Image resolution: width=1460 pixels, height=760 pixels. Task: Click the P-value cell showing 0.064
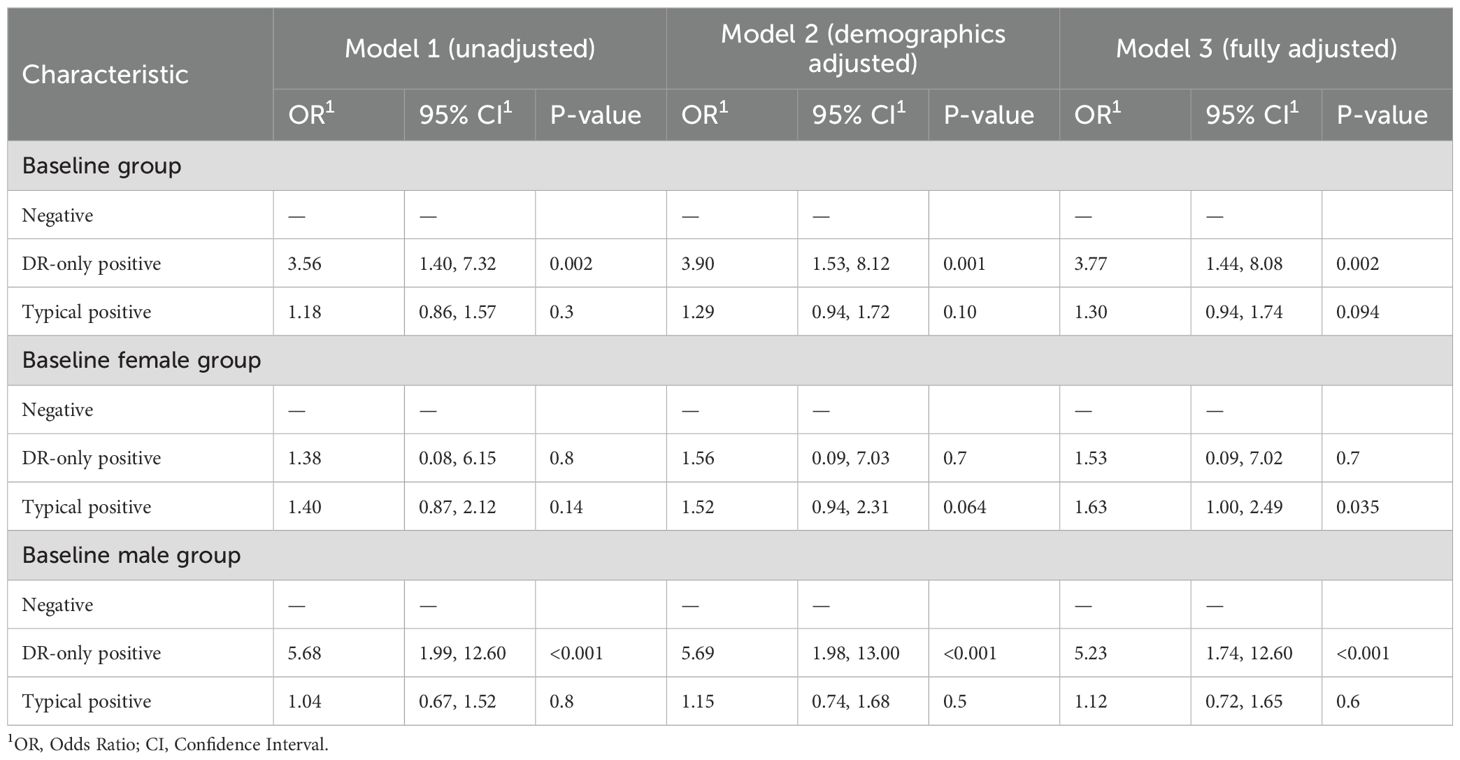coord(964,507)
